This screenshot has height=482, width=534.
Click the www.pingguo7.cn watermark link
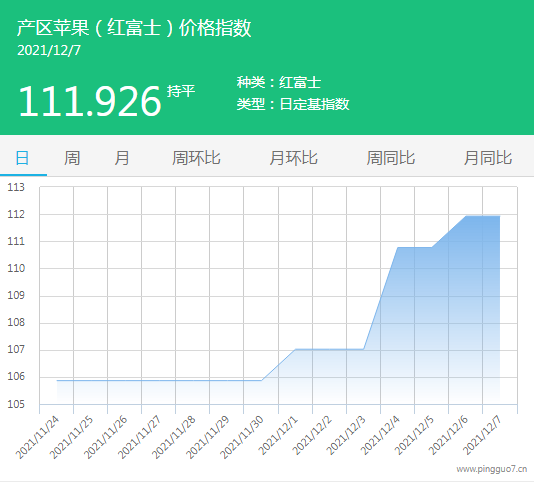[x=492, y=469]
